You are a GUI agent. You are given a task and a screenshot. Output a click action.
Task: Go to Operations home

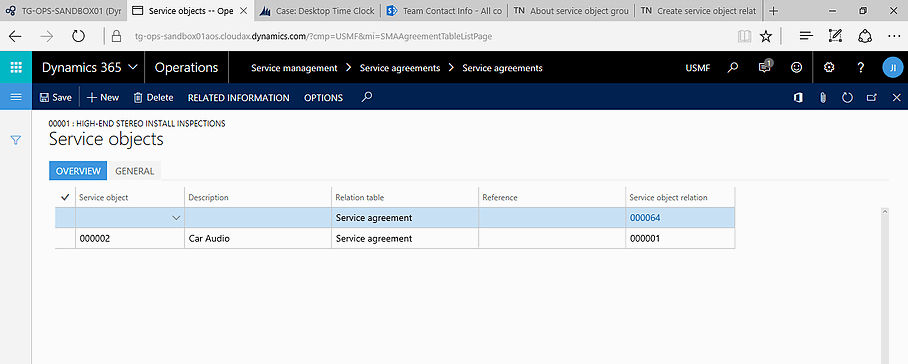pyautogui.click(x=186, y=67)
